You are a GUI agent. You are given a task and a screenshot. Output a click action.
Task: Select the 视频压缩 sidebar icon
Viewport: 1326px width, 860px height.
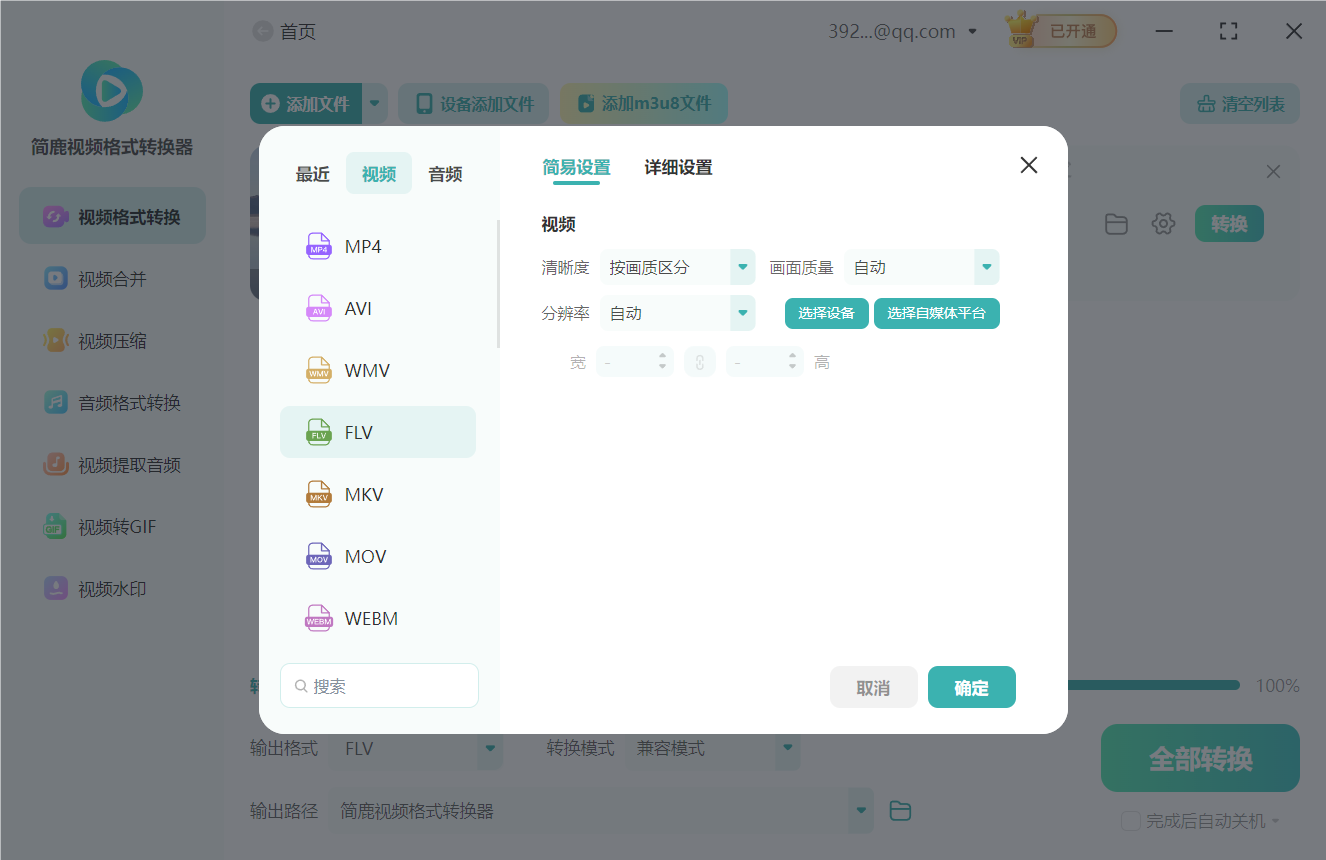tap(111, 340)
